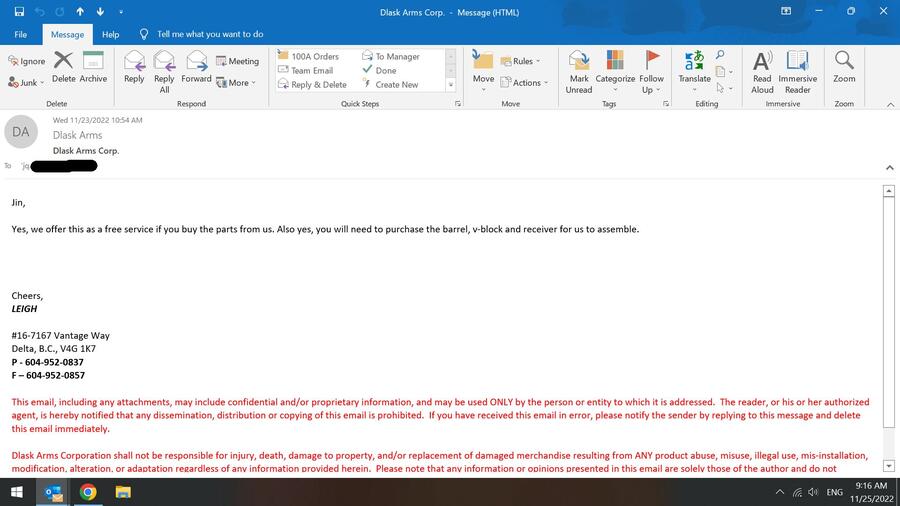Open the File tab
The image size is (900, 506).
[x=20, y=34]
